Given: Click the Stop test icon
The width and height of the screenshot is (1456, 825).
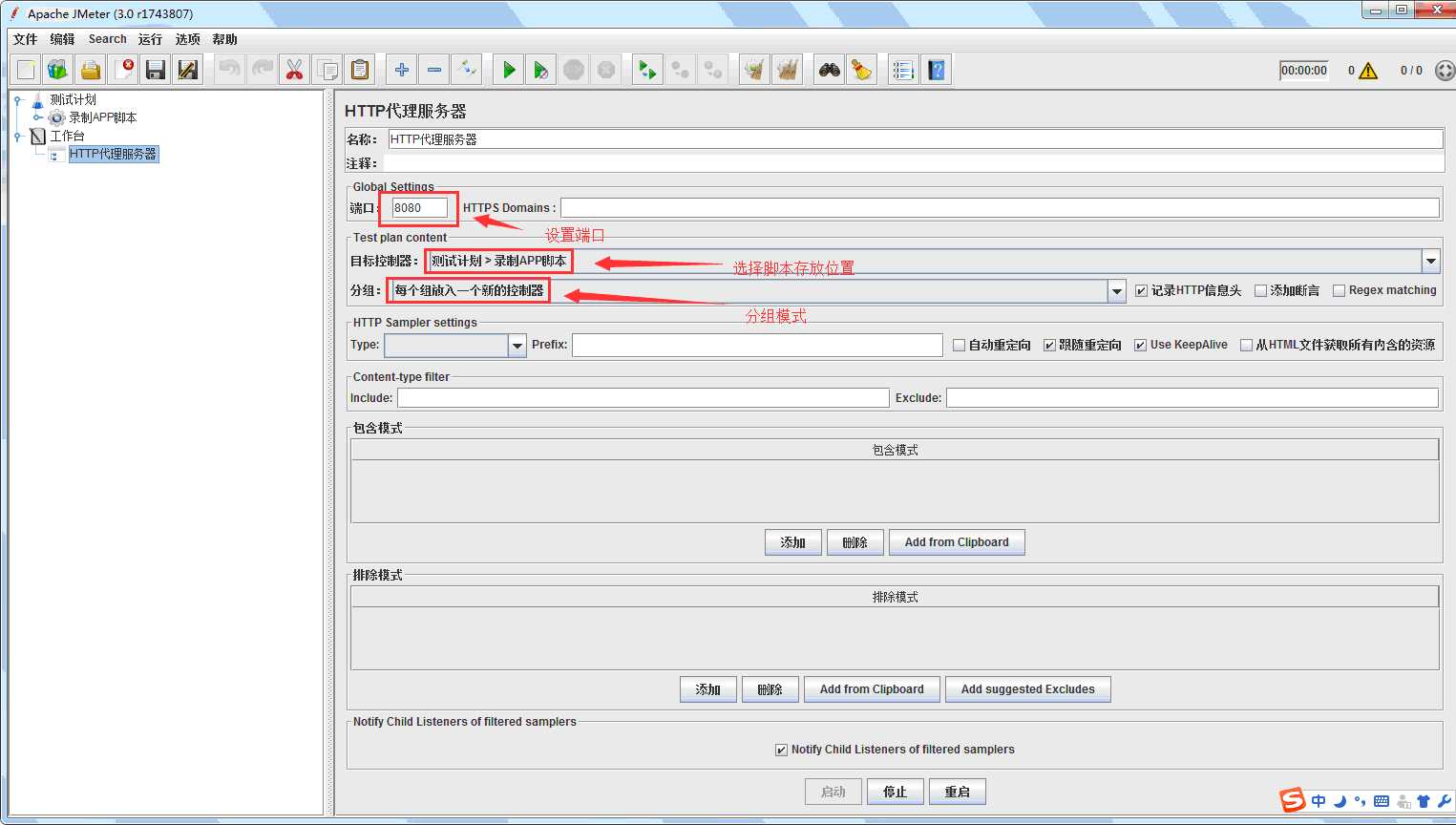Looking at the screenshot, I should pos(574,70).
